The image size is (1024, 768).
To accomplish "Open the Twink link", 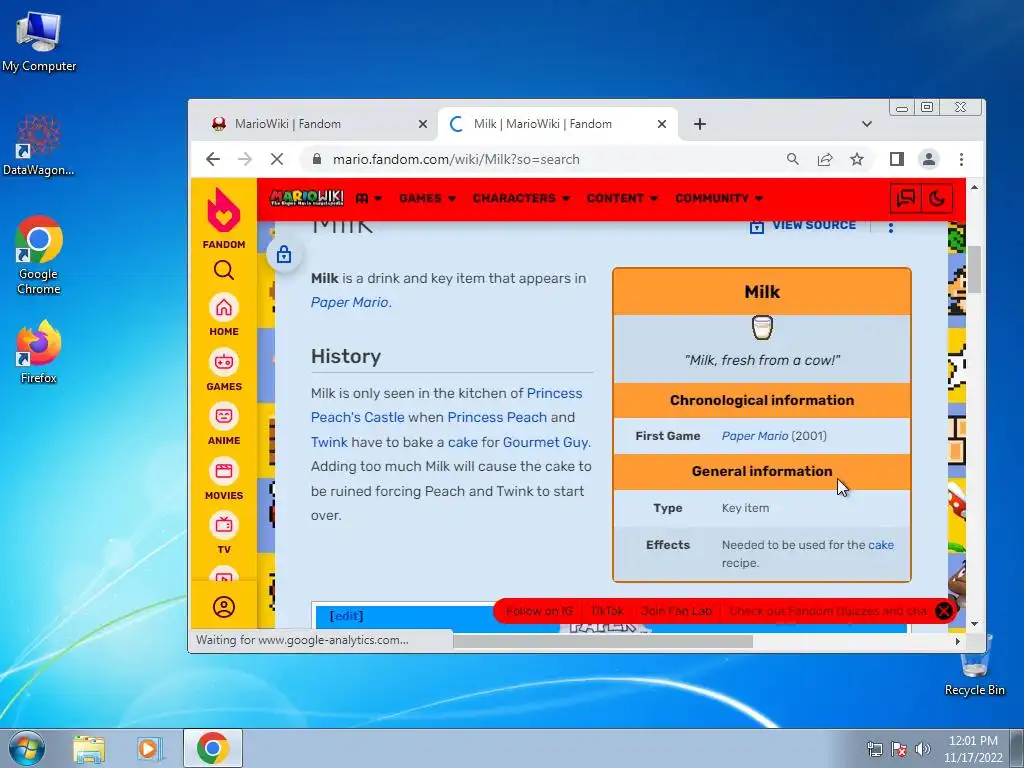I will click(x=329, y=442).
